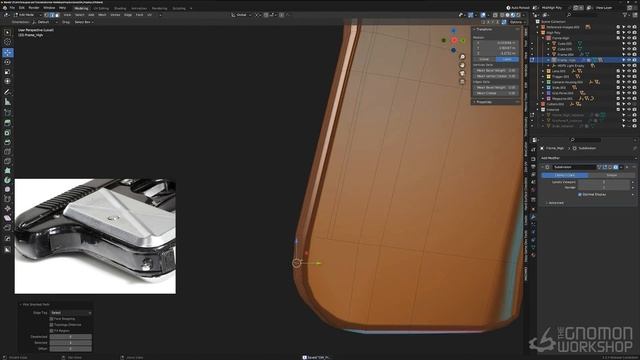Viewport: 640px width, 360px height.
Task: Select the Extrude Region tool
Action: tap(7, 123)
